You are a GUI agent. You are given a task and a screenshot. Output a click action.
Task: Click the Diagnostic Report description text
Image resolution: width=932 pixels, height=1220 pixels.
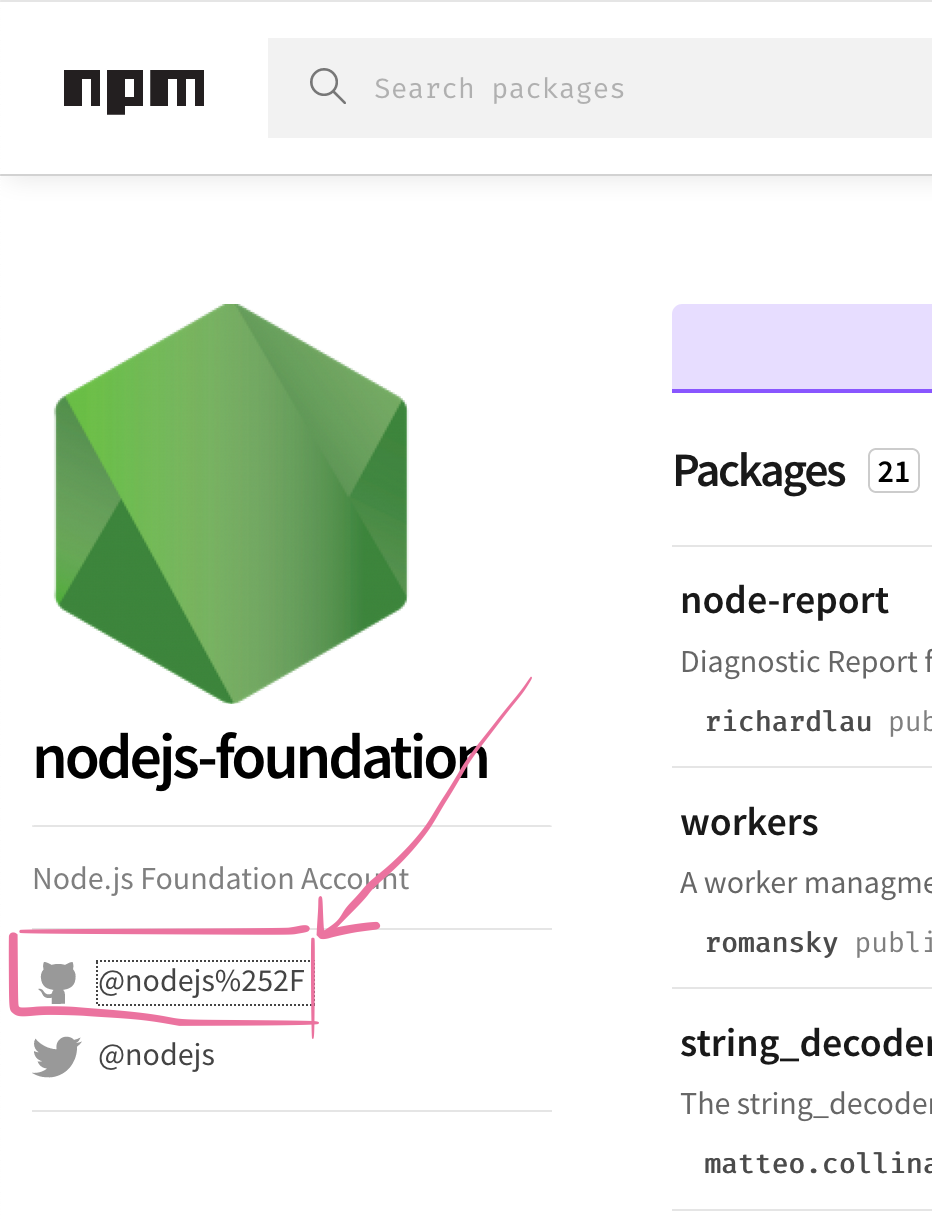point(806,662)
